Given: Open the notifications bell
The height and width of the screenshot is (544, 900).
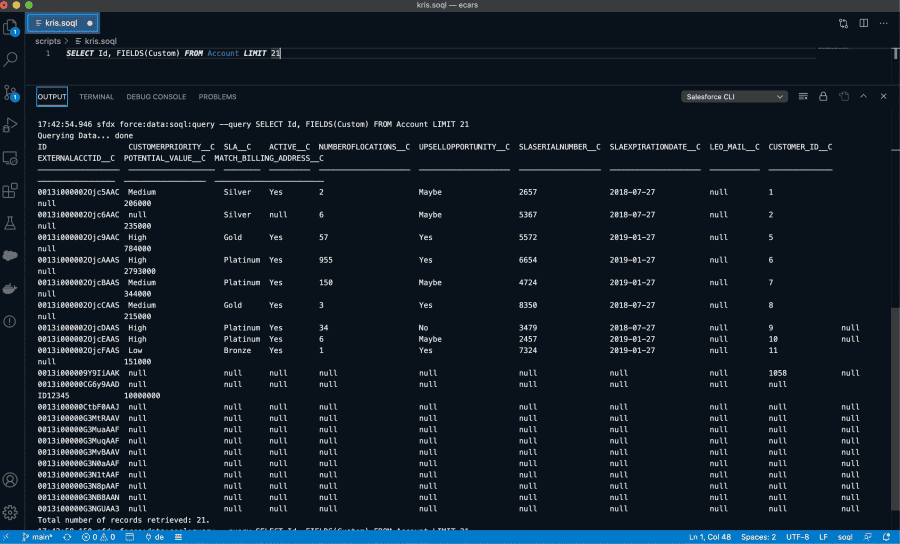Looking at the screenshot, I should pos(887,537).
